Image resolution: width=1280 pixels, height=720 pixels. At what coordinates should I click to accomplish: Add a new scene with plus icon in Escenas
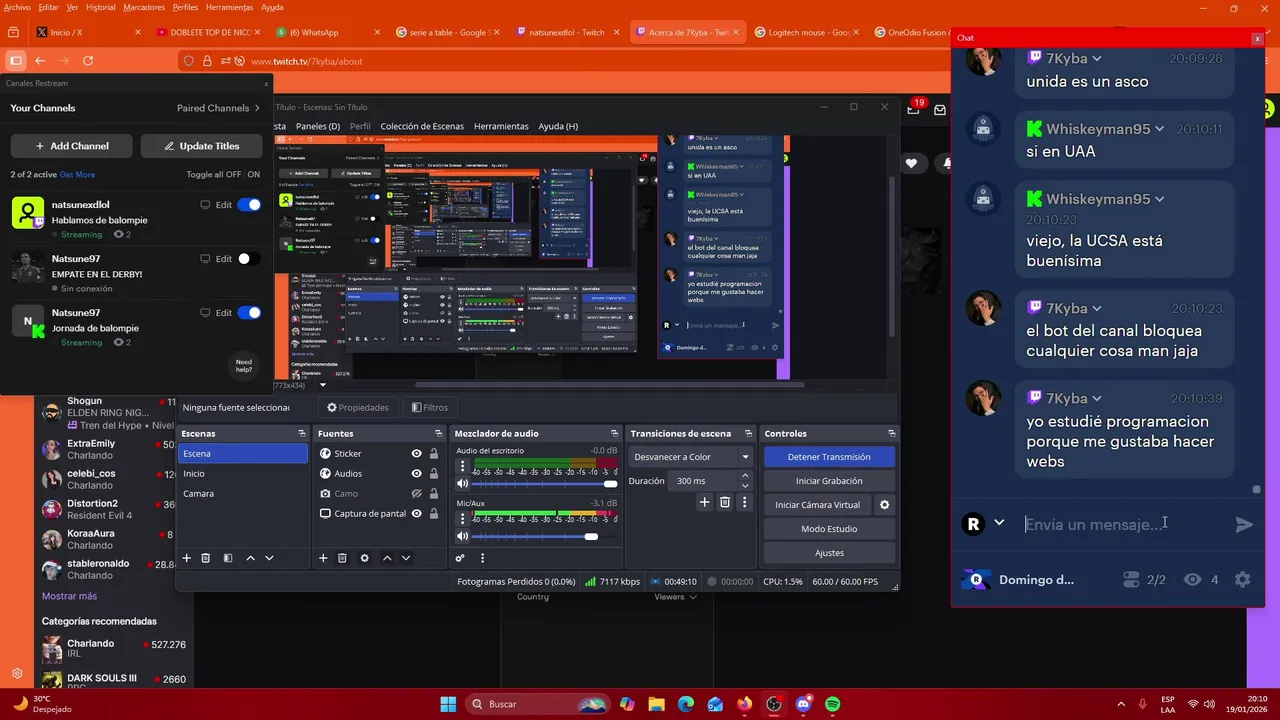click(x=186, y=558)
